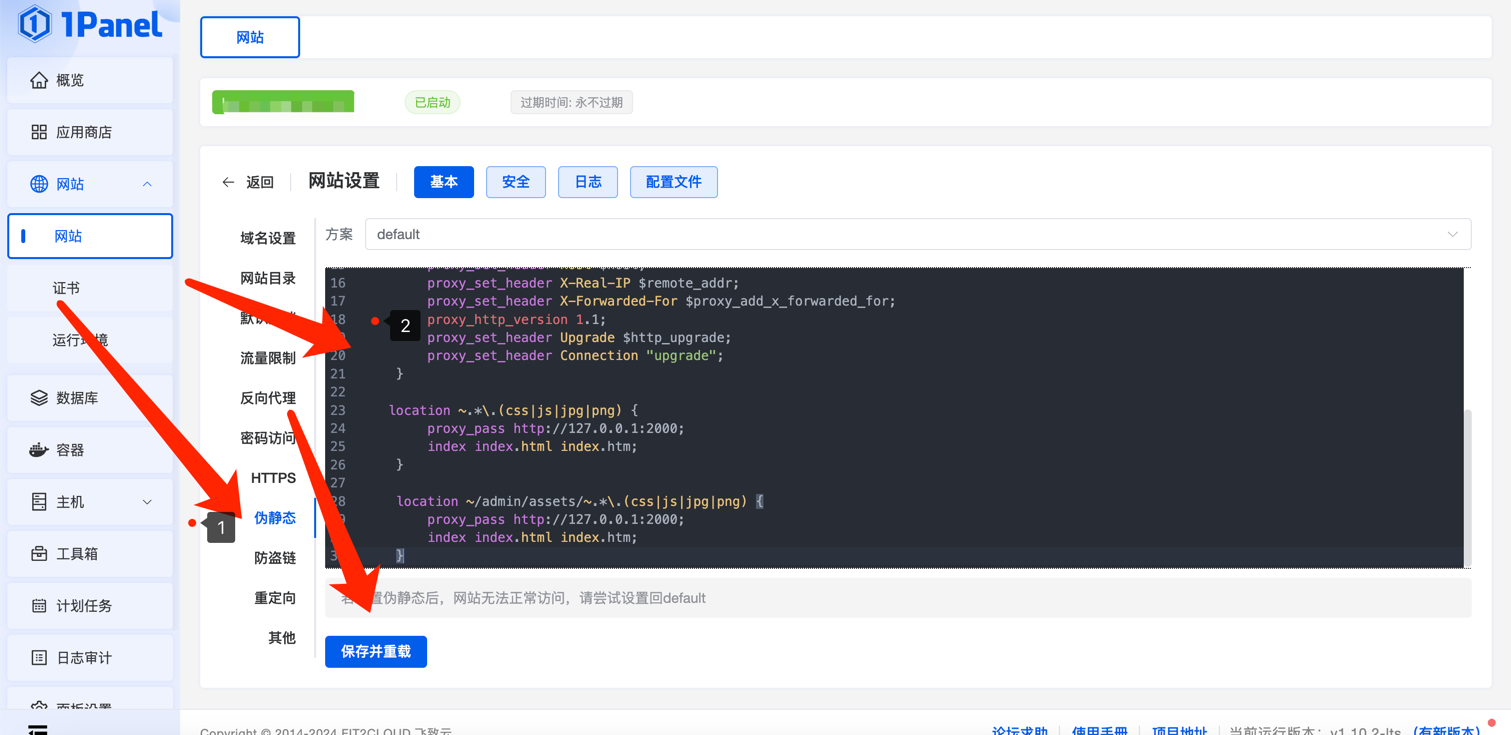Select HTTPS in settings list
Viewport: 1511px width, 735px height.
[x=273, y=478]
